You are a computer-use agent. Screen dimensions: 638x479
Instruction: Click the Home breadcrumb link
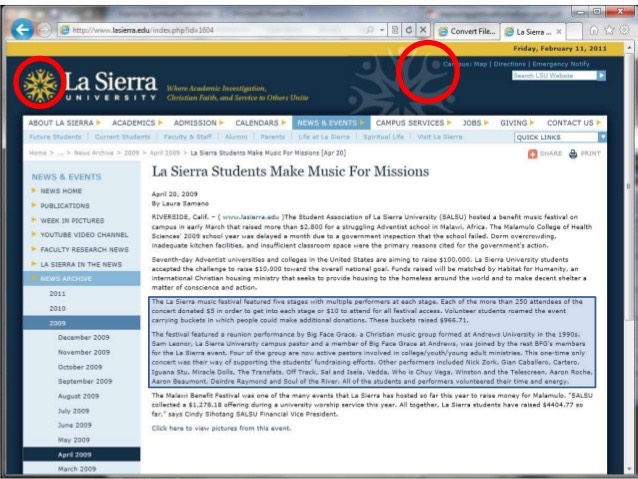pos(38,153)
